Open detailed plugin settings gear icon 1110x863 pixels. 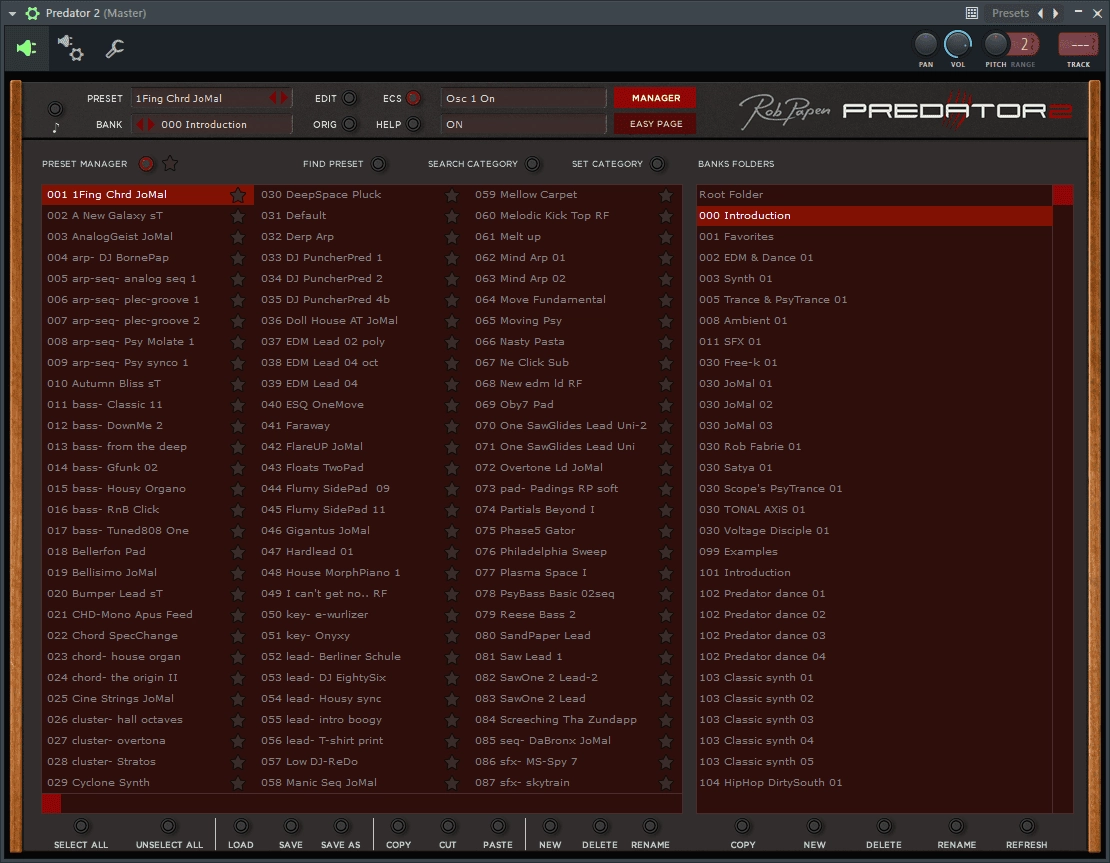[71, 48]
